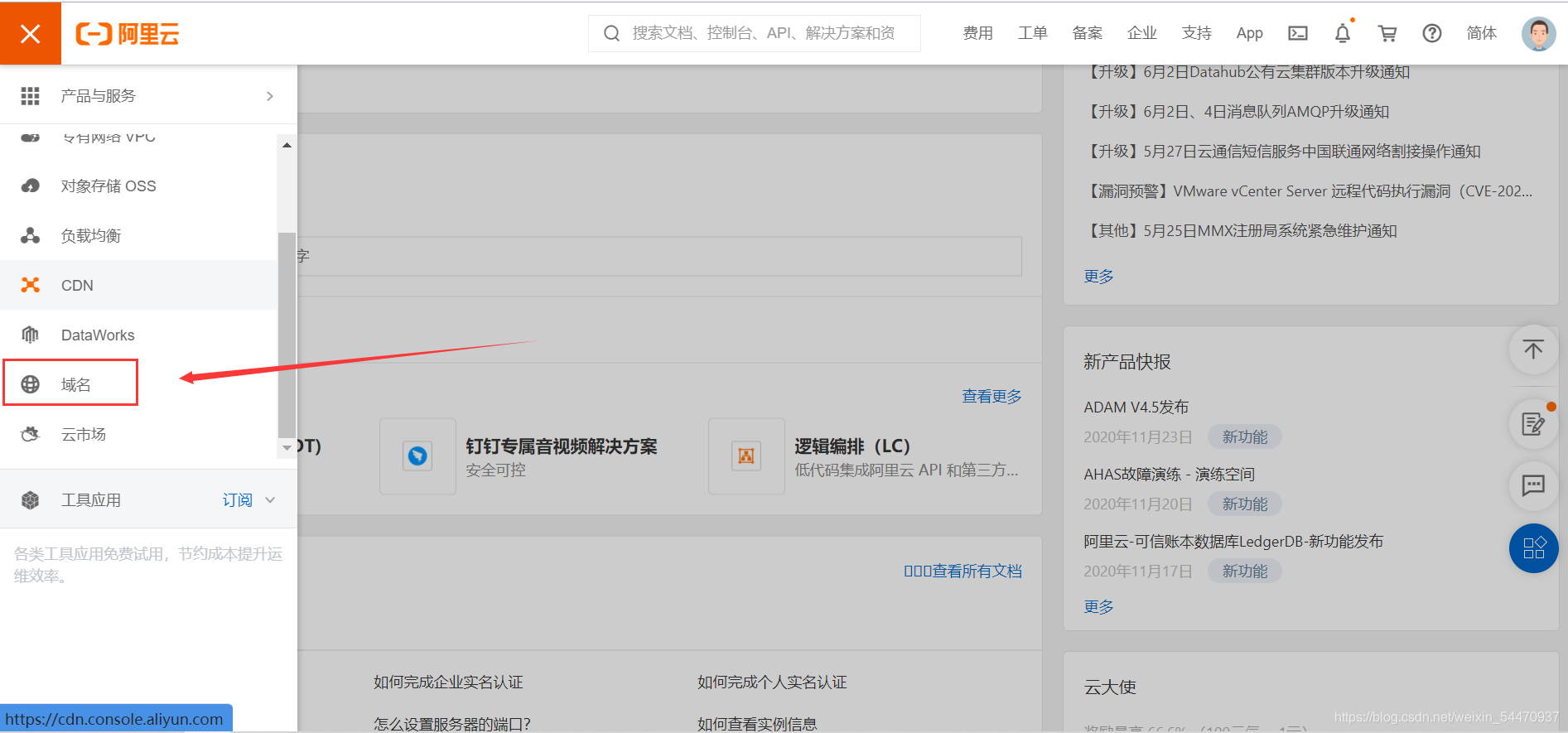The image size is (1568, 733).
Task: Open 备案 in top navigation
Action: [1088, 33]
